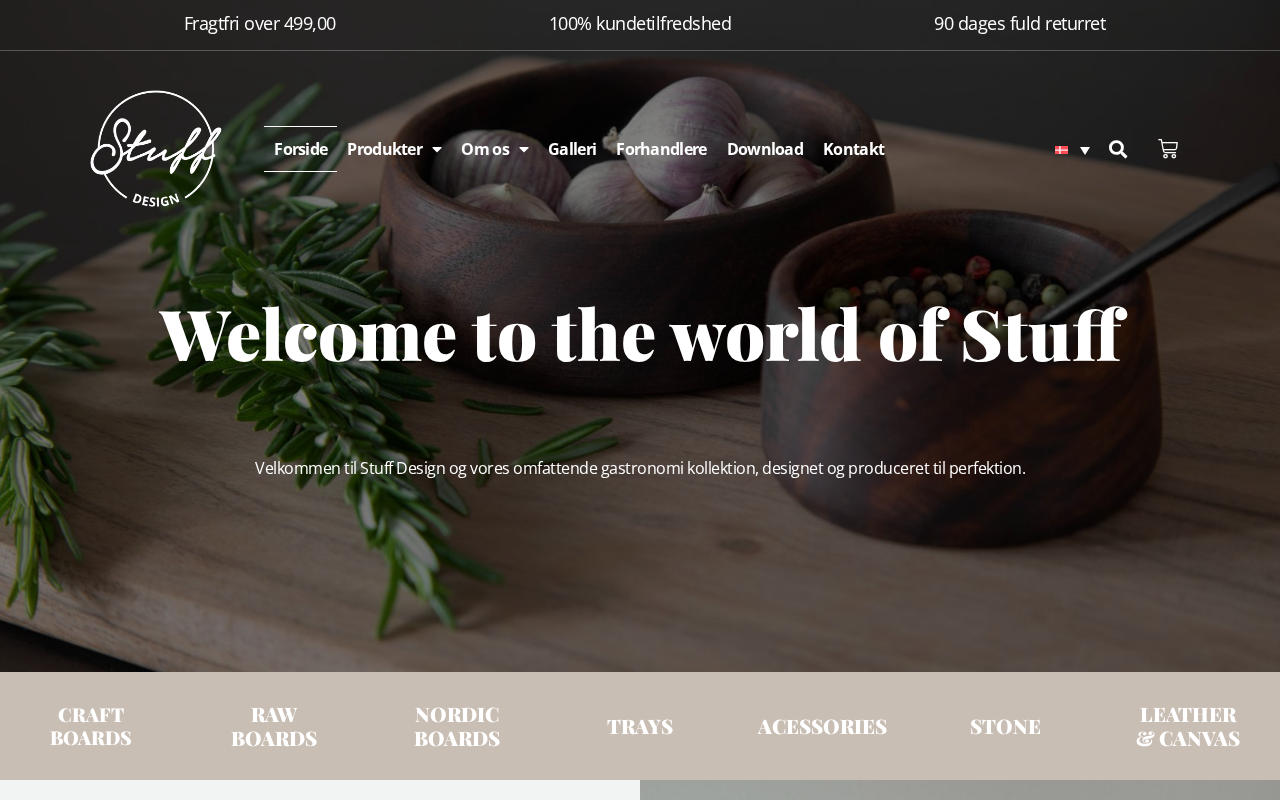
Task: Go to the Kontakt page
Action: click(853, 149)
